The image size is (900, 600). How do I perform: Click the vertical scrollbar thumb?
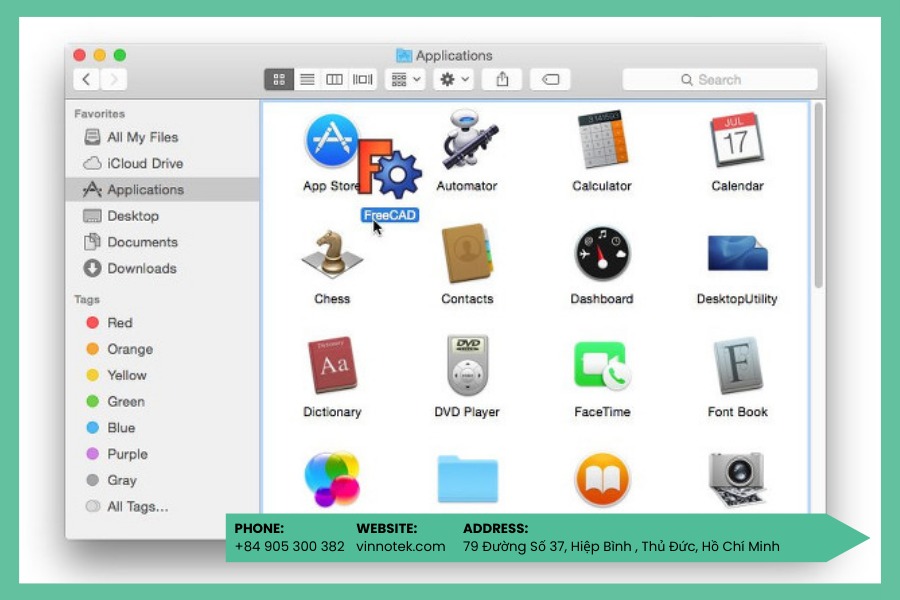tap(818, 195)
